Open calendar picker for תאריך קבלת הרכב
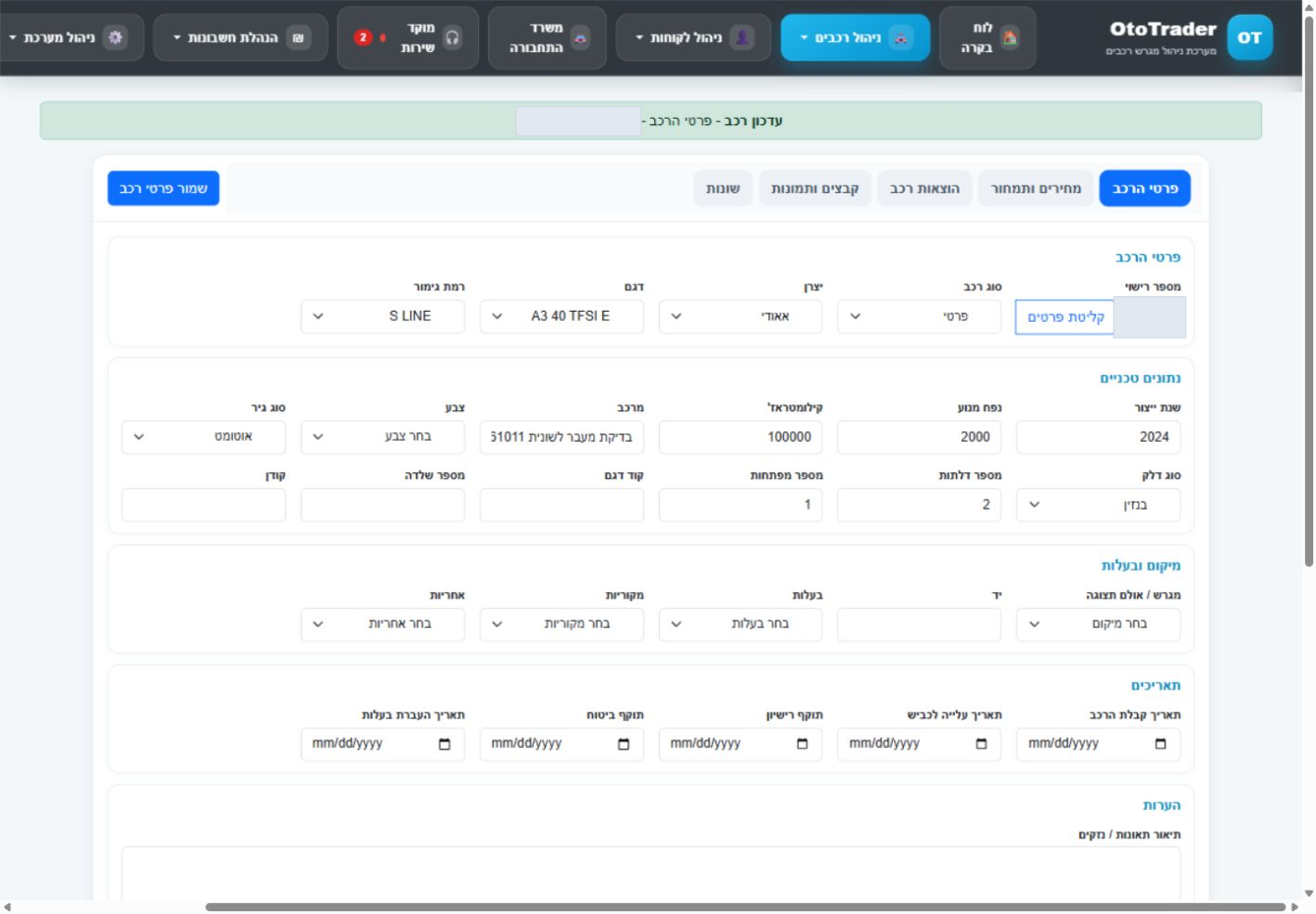 (1160, 744)
